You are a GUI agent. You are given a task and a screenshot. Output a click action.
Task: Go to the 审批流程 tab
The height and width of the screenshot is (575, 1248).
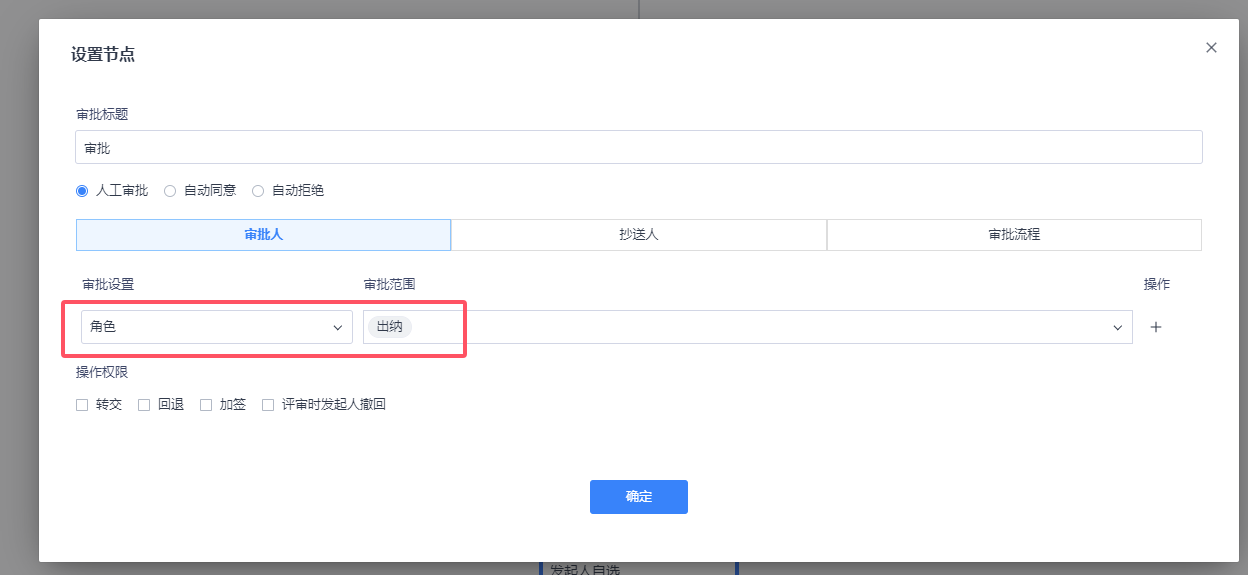pyautogui.click(x=1014, y=235)
